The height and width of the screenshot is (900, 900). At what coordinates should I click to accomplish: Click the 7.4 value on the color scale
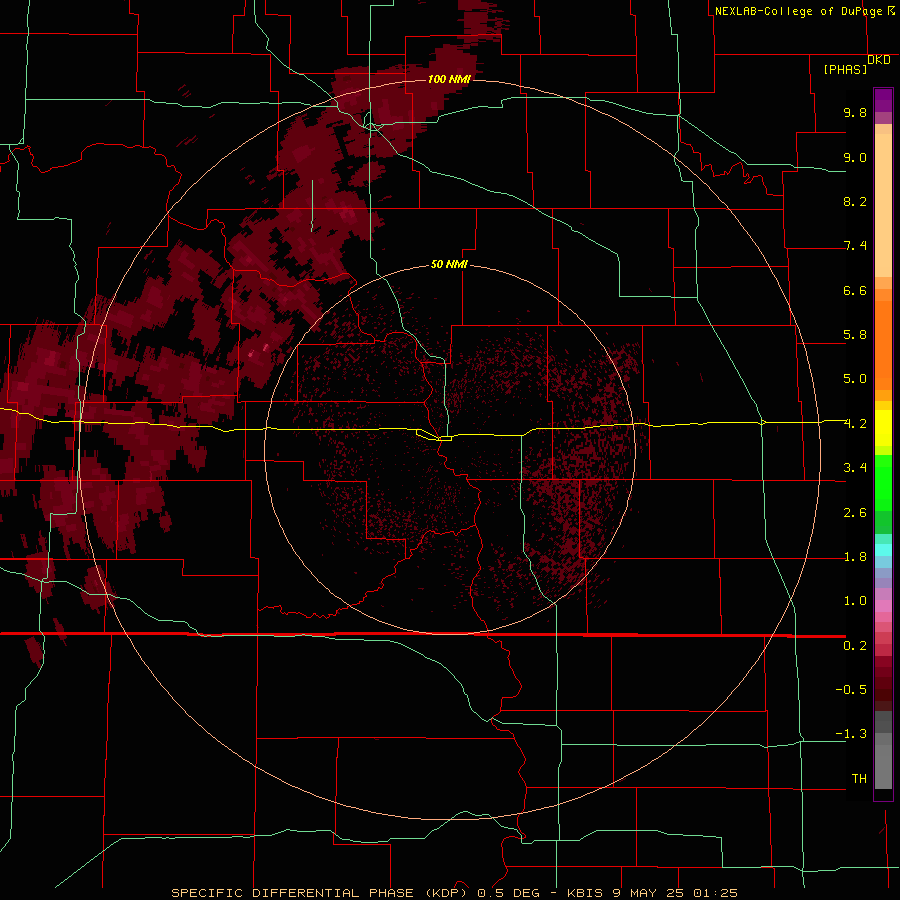(855, 246)
